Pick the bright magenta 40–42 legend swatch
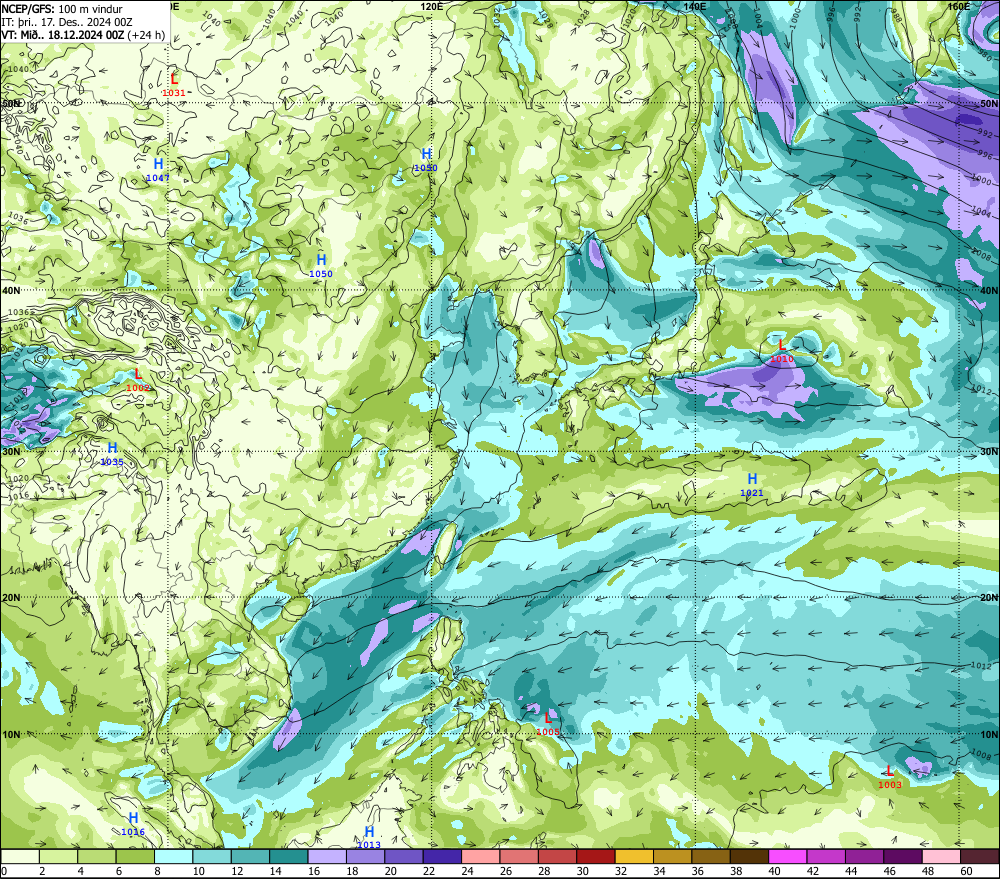Screen dimensions: 1000x879 (x=787, y=856)
